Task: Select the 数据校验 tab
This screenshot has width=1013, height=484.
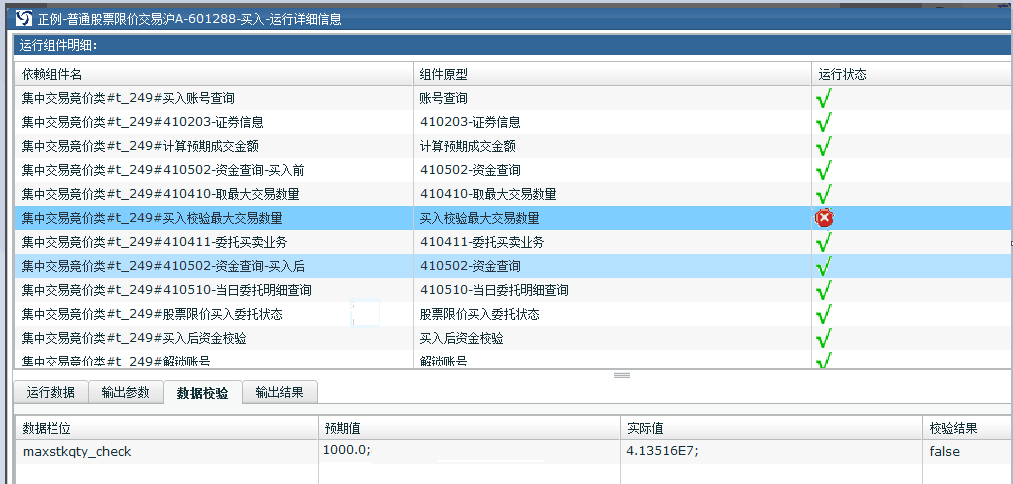Action: (x=202, y=392)
